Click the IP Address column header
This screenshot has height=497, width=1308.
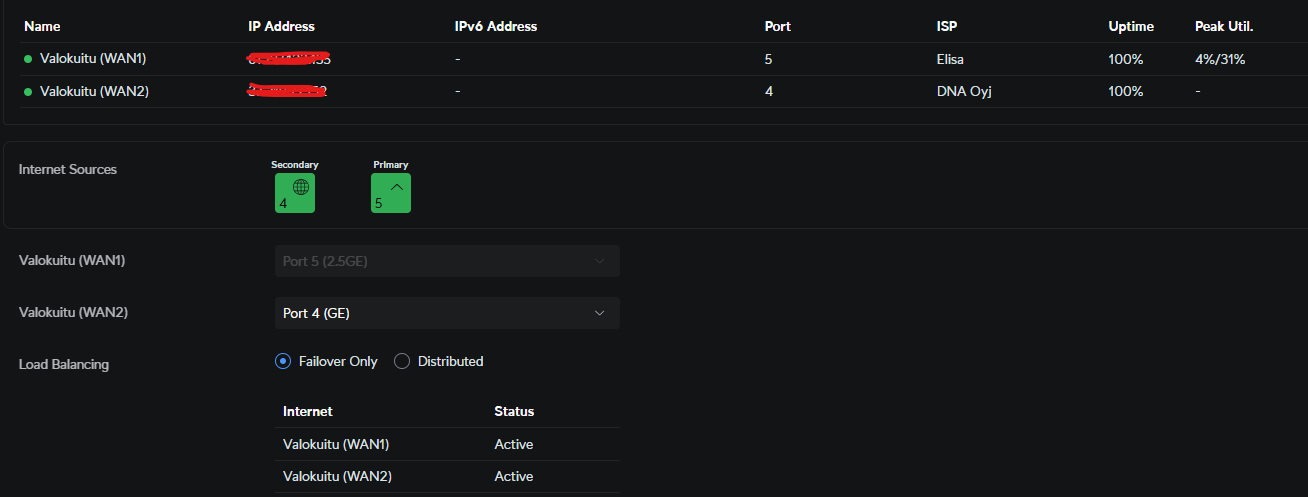click(x=281, y=26)
